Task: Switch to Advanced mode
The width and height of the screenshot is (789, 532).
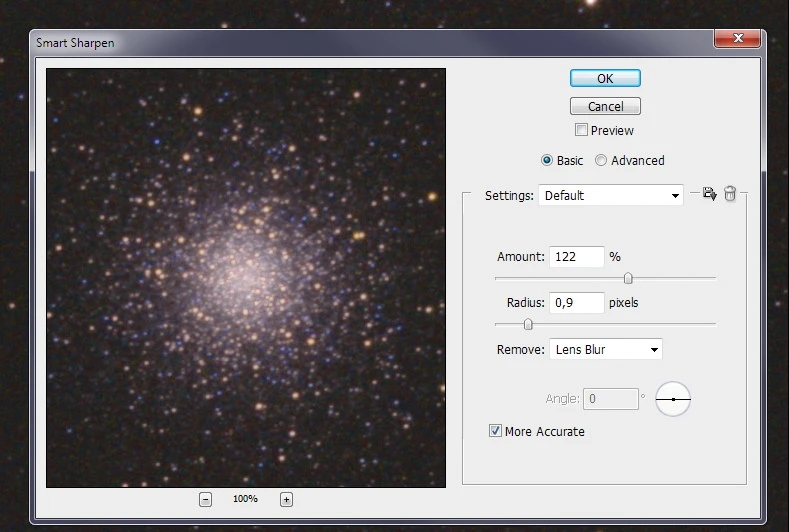Action: (x=601, y=160)
